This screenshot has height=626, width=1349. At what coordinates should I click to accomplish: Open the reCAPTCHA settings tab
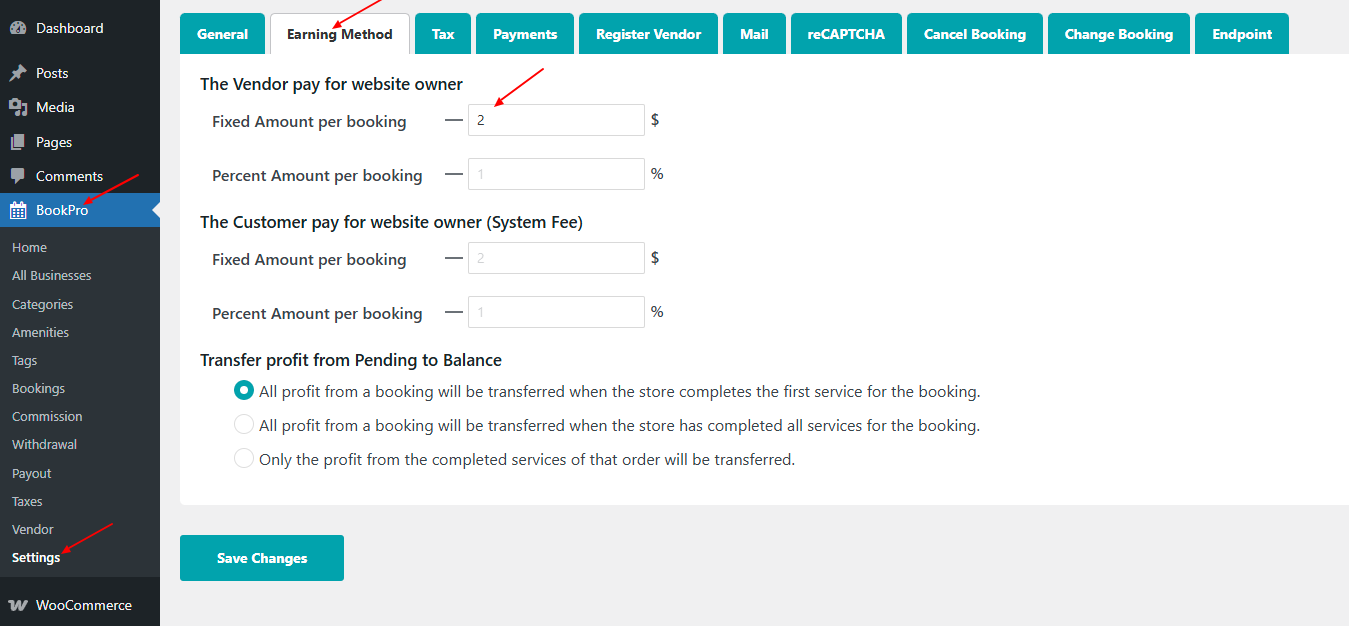pos(846,34)
